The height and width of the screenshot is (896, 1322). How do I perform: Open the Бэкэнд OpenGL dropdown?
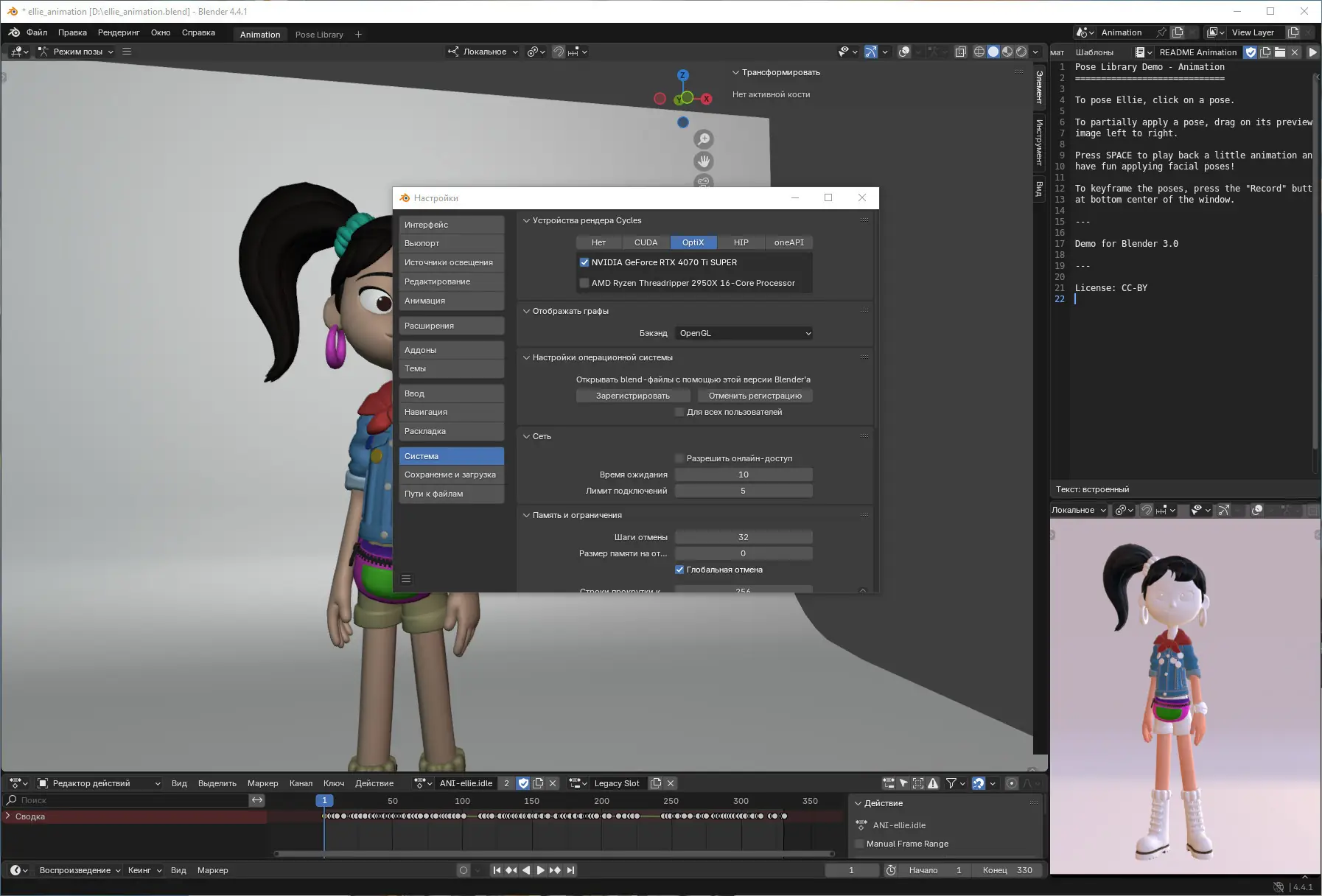point(744,333)
